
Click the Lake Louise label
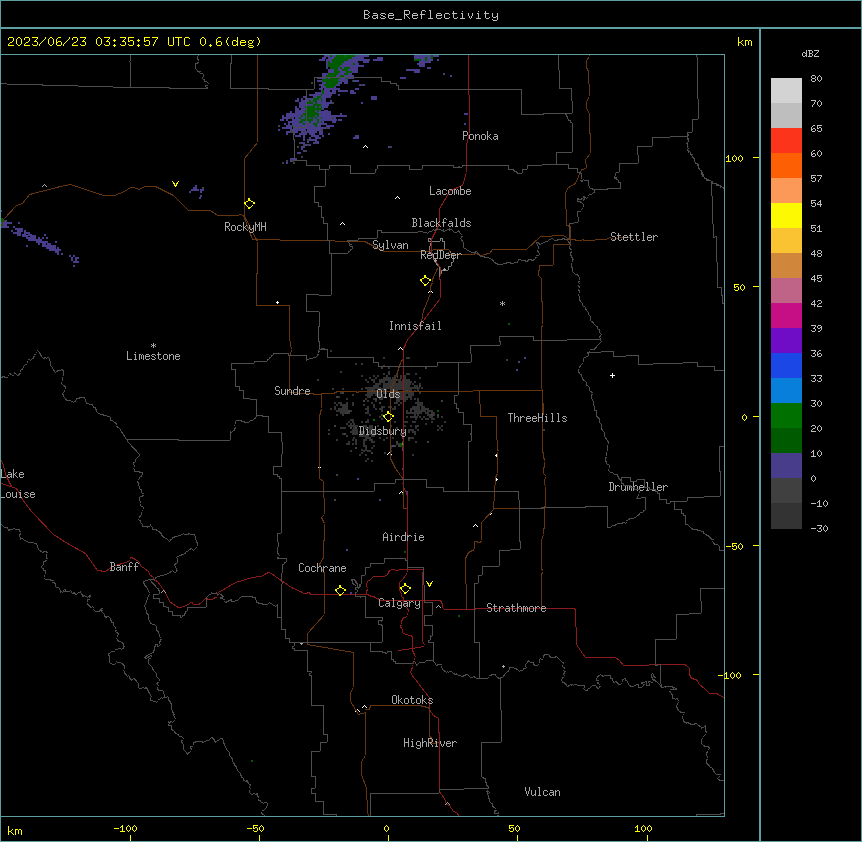pos(18,484)
